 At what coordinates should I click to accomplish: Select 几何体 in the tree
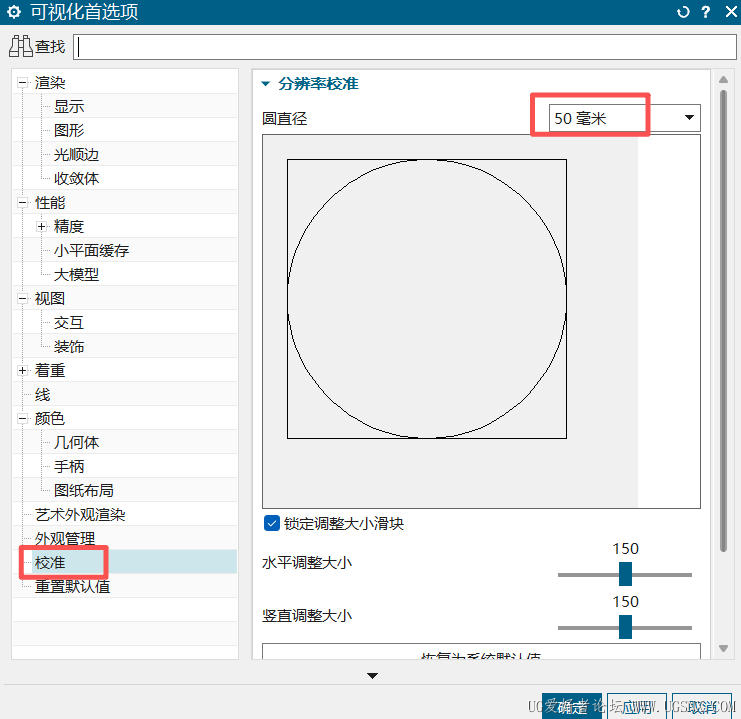[76, 442]
